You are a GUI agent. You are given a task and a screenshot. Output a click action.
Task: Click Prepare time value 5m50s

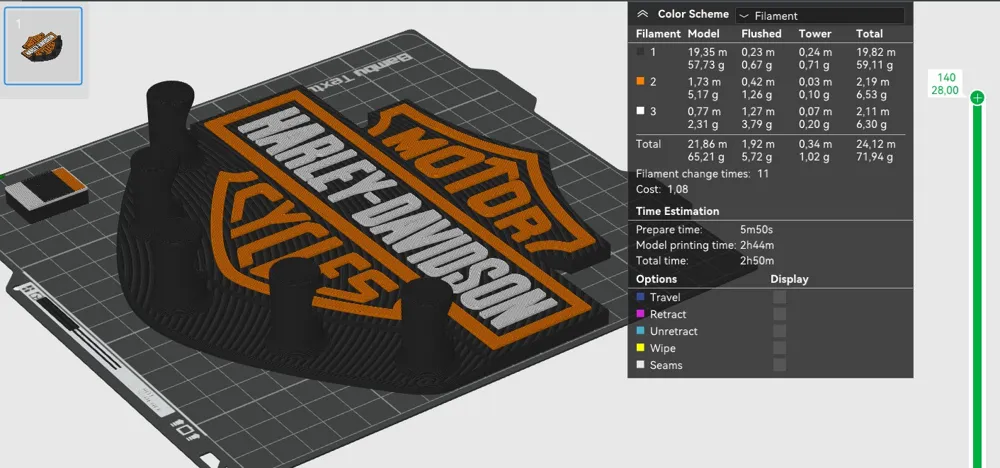(x=756, y=230)
